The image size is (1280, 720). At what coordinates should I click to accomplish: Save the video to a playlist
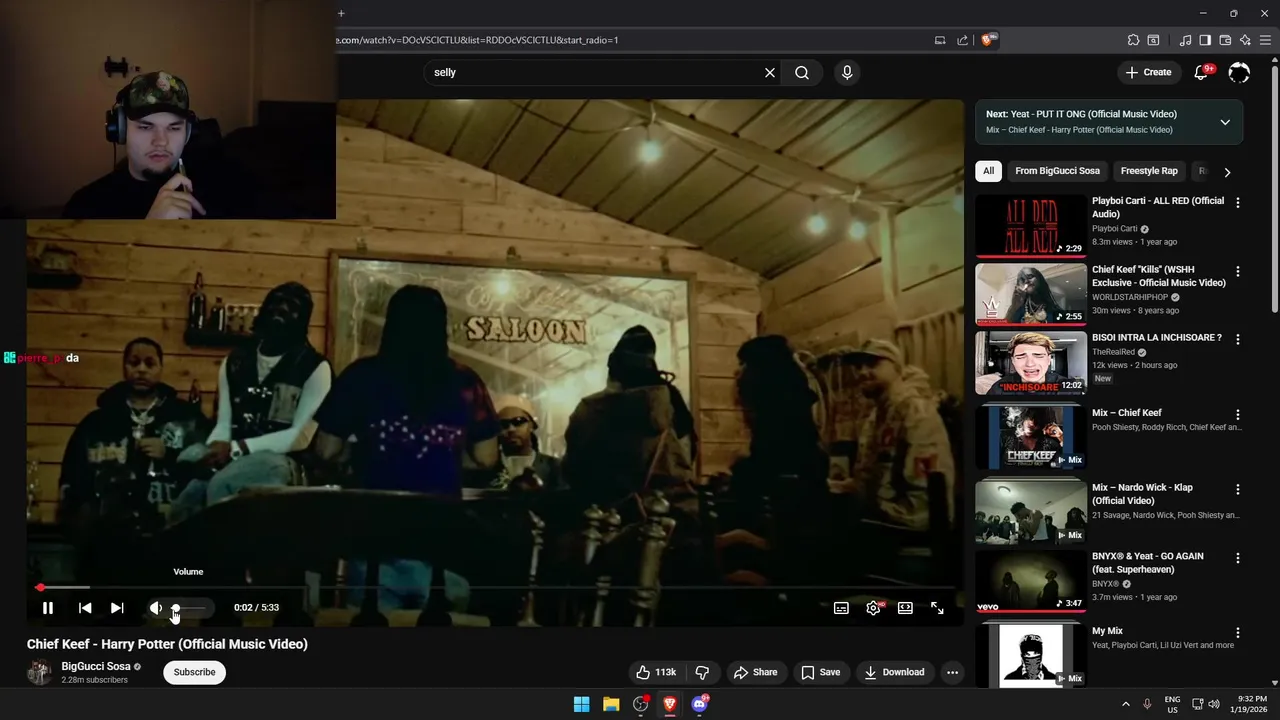pyautogui.click(x=820, y=672)
